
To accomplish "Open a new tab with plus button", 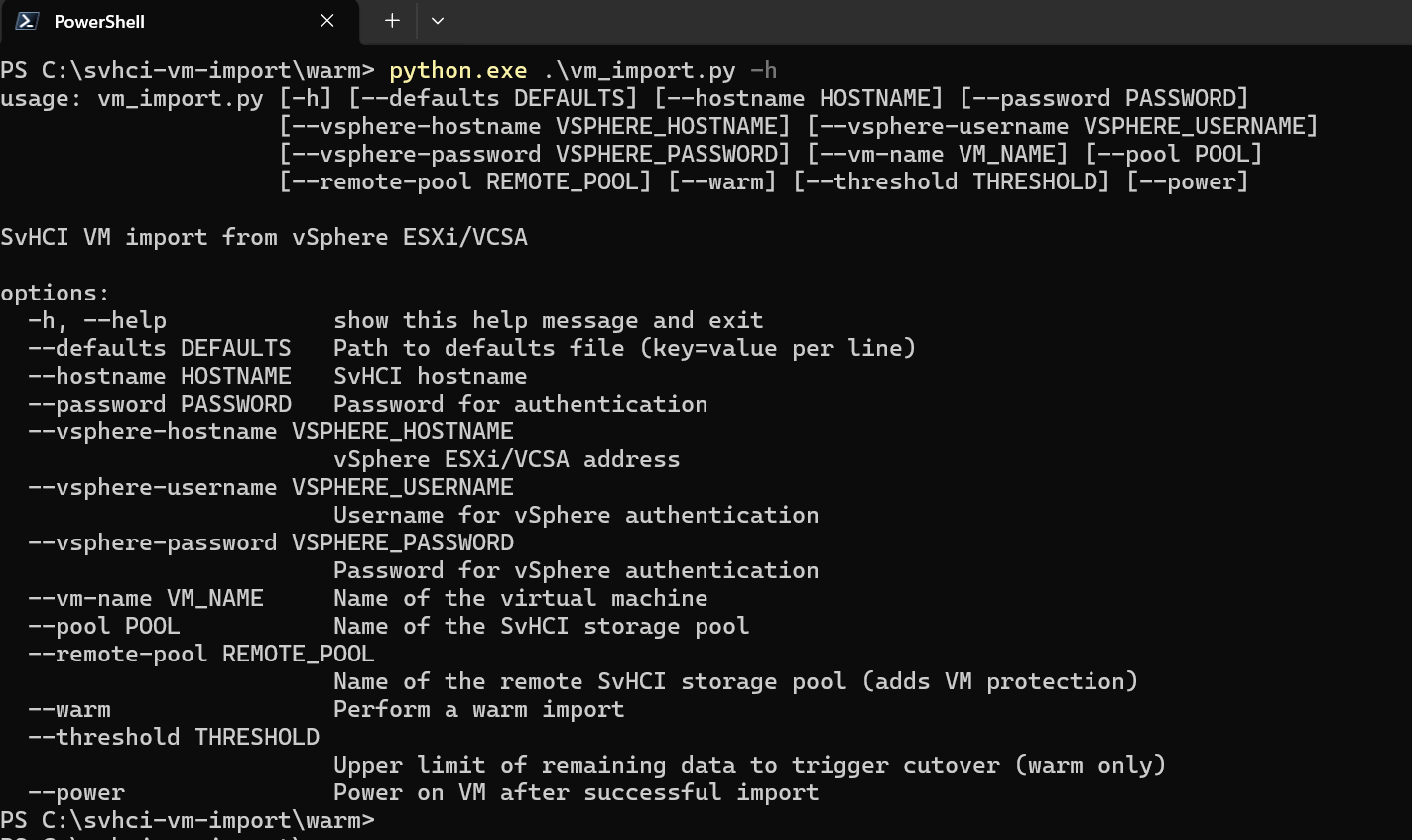I will click(x=392, y=21).
